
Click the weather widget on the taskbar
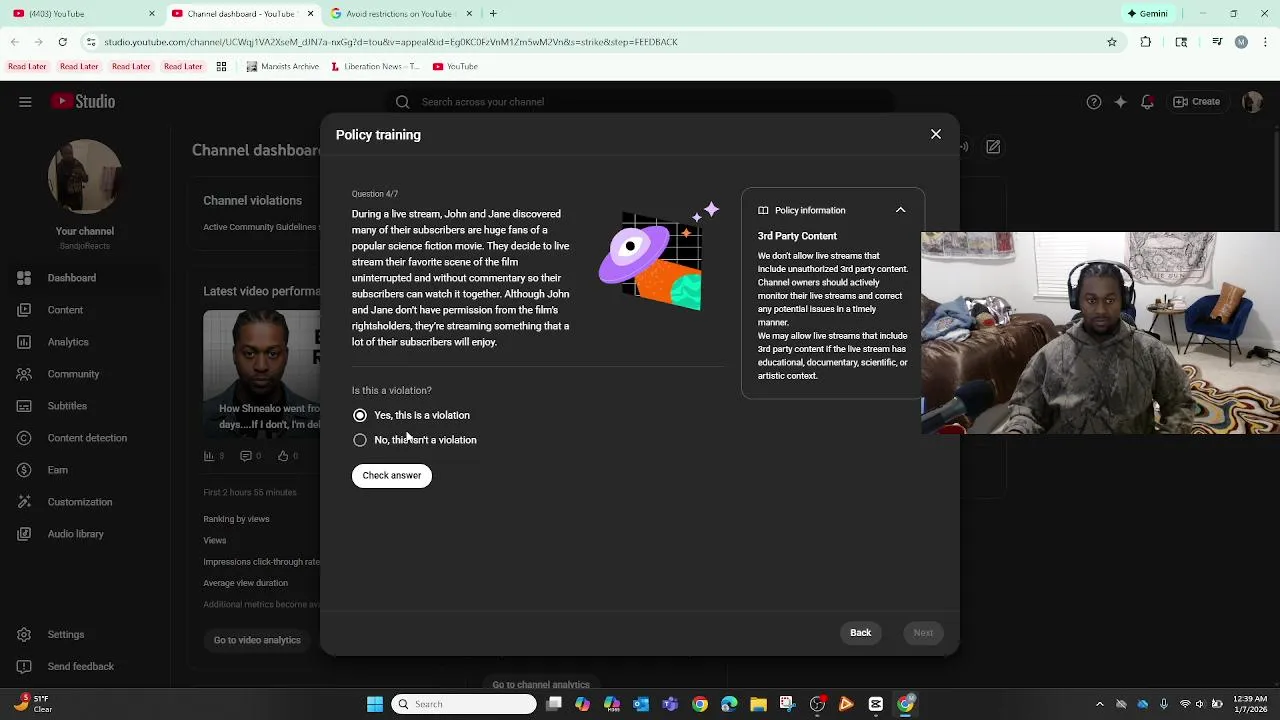33,704
